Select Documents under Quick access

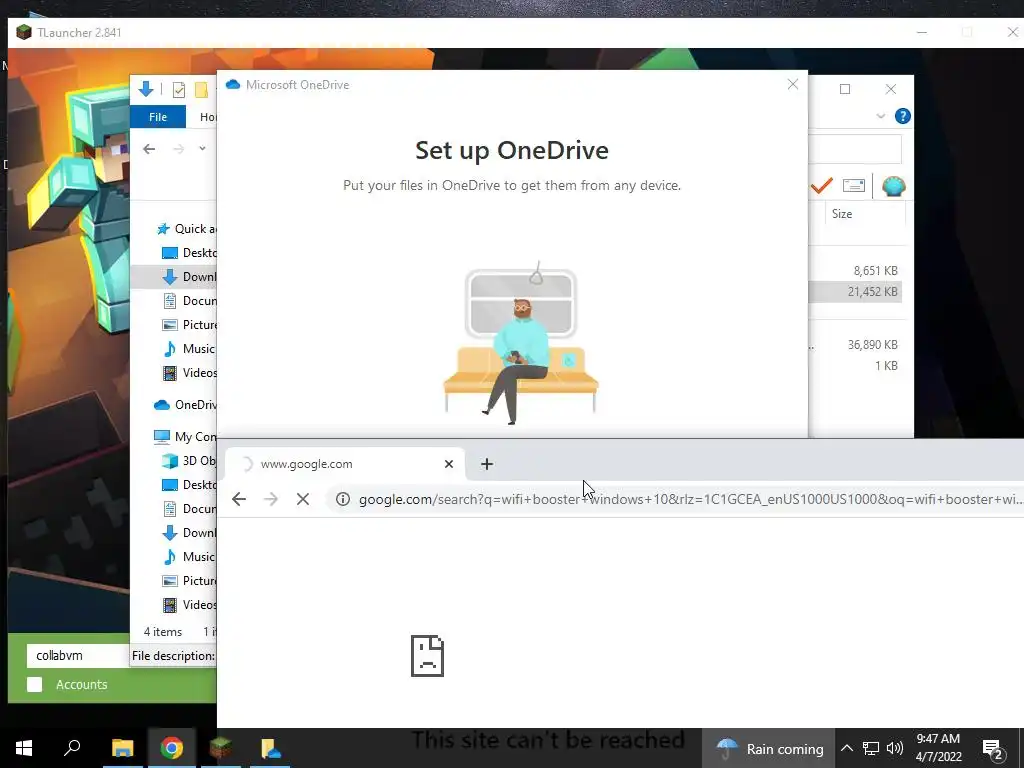click(189, 301)
